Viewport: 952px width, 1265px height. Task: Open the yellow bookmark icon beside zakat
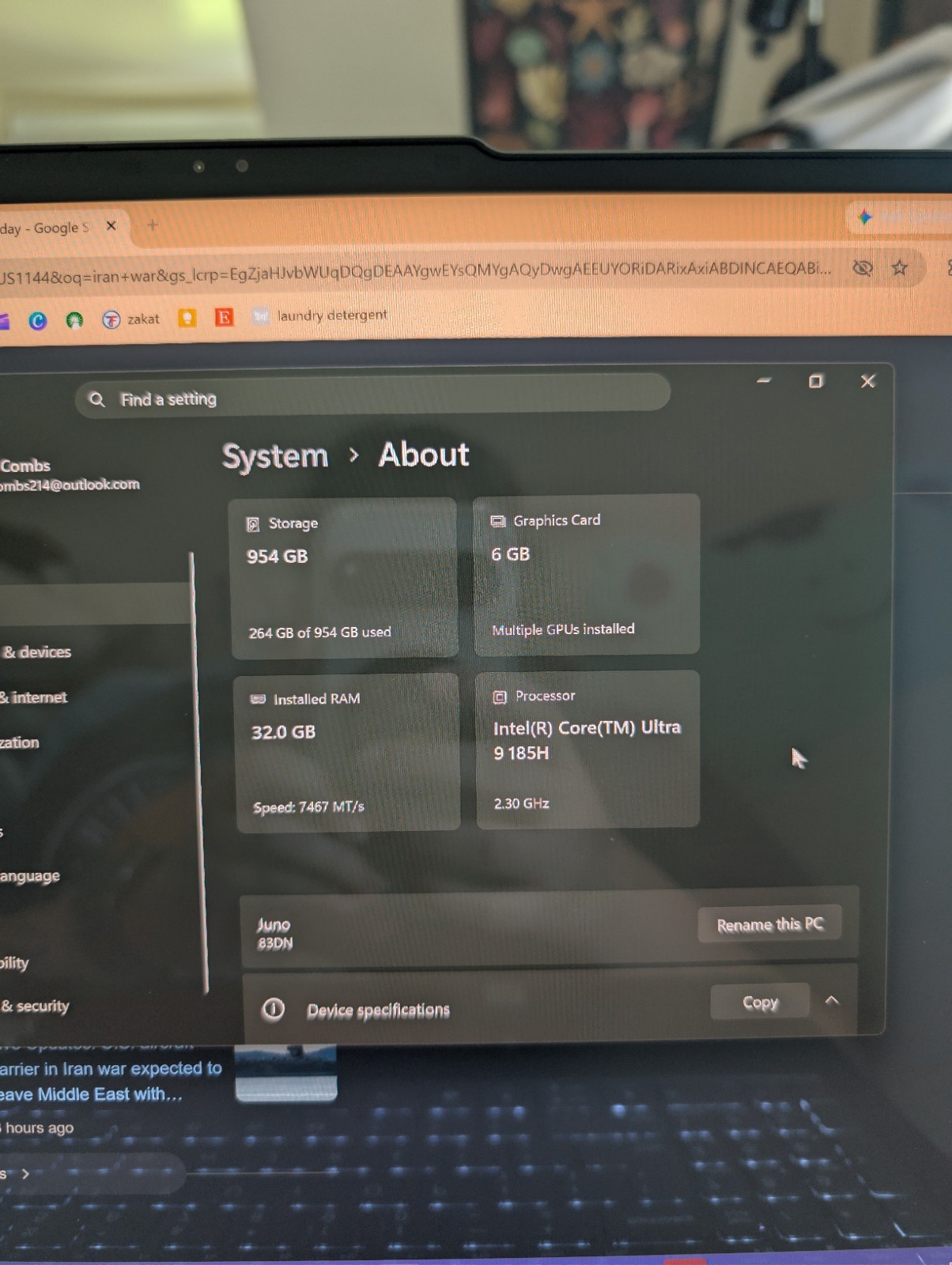pos(187,318)
